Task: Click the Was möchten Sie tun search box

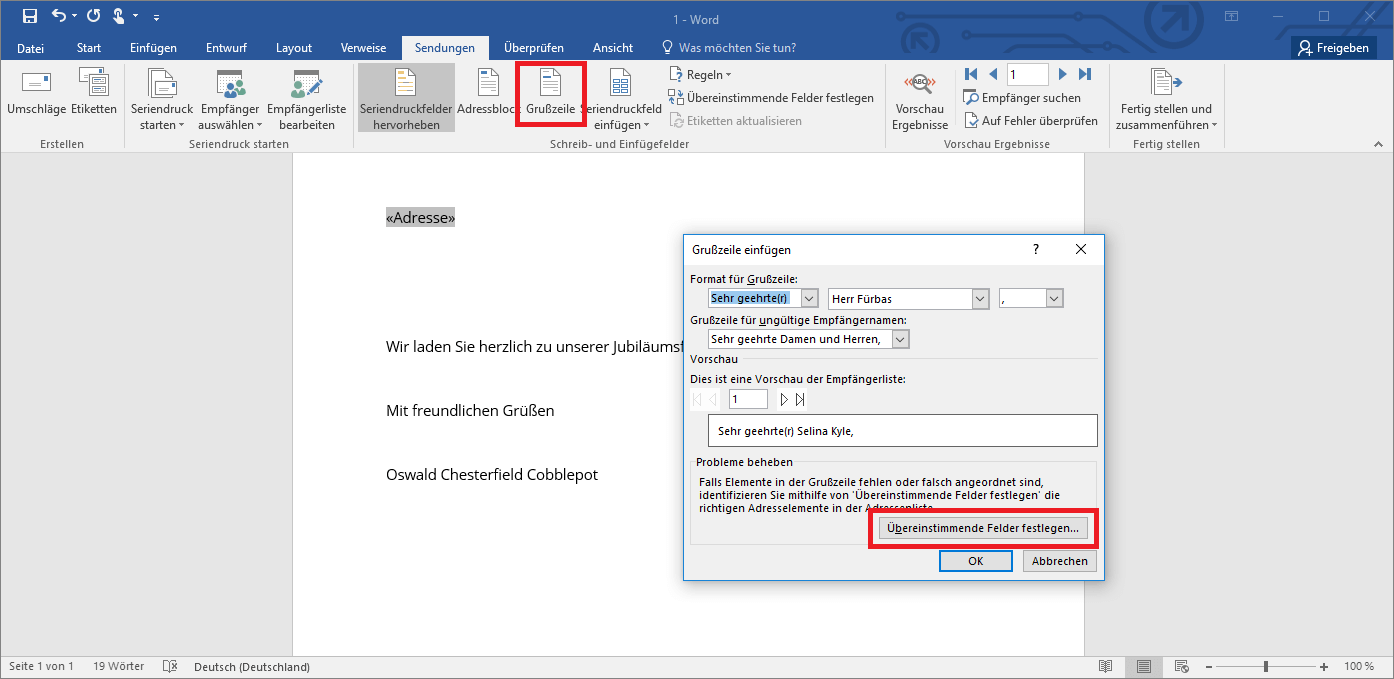Action: [729, 48]
